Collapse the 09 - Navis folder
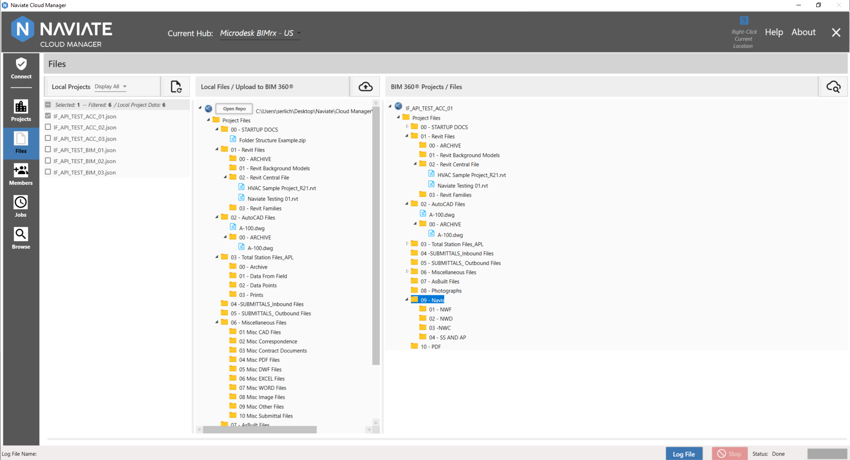The image size is (850, 460). 407,300
